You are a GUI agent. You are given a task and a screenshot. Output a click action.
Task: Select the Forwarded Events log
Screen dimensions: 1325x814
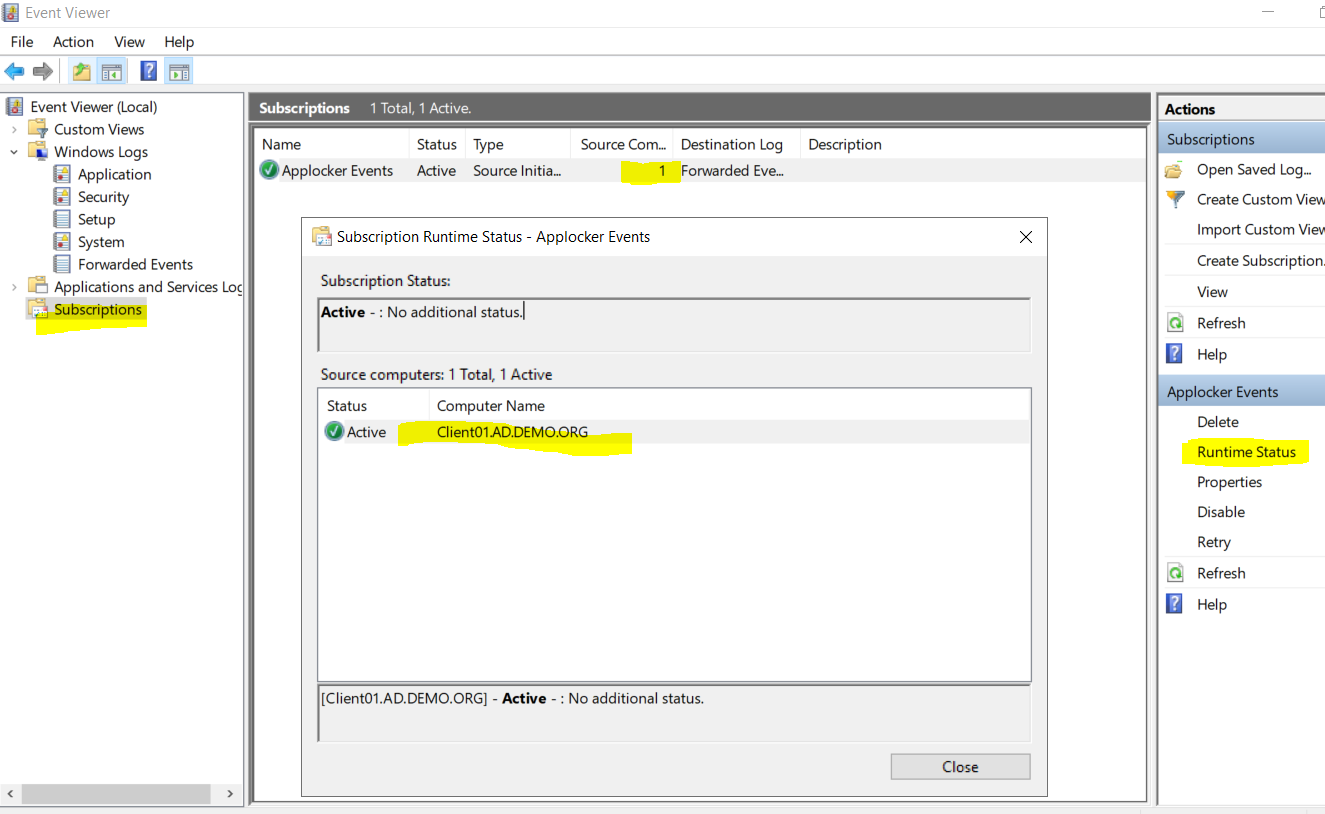[135, 264]
